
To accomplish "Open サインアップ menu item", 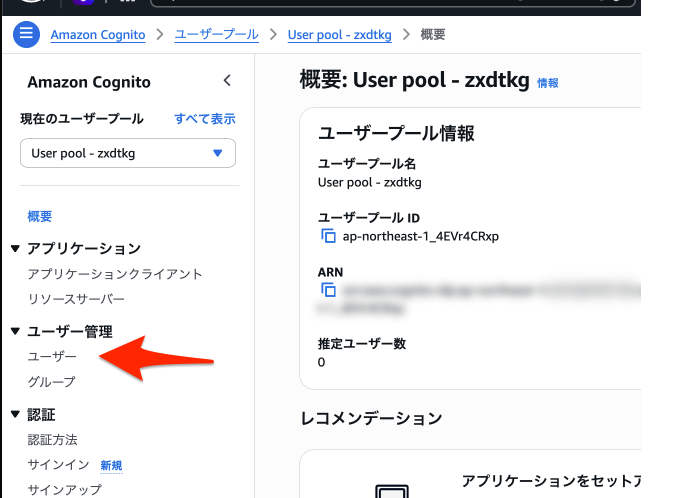I will pyautogui.click(x=64, y=490).
